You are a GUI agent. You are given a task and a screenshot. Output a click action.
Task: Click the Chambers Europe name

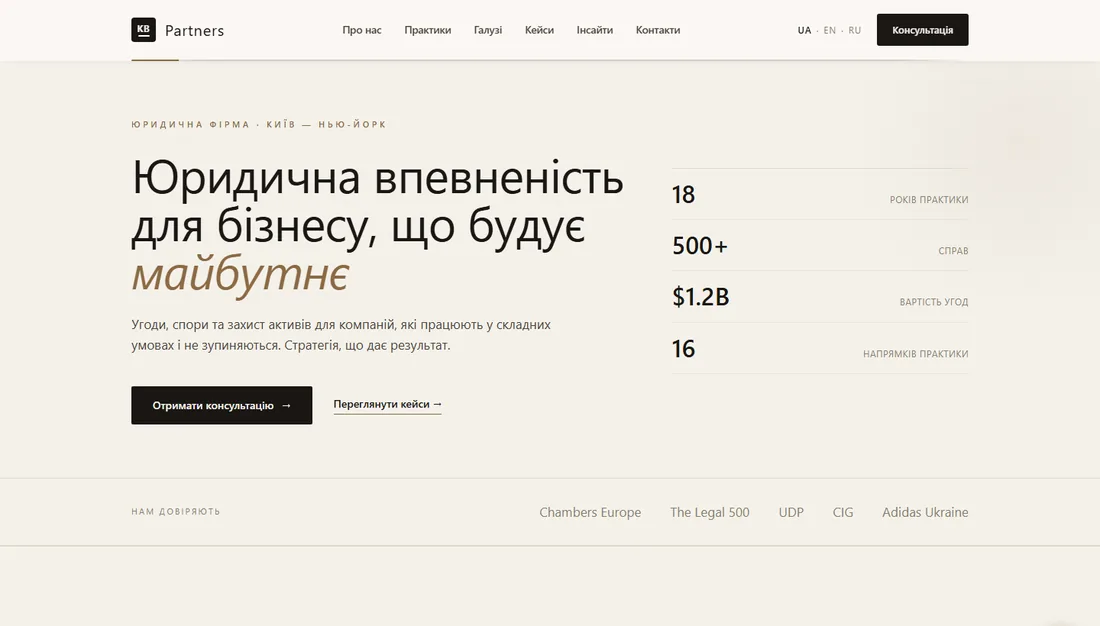click(590, 512)
